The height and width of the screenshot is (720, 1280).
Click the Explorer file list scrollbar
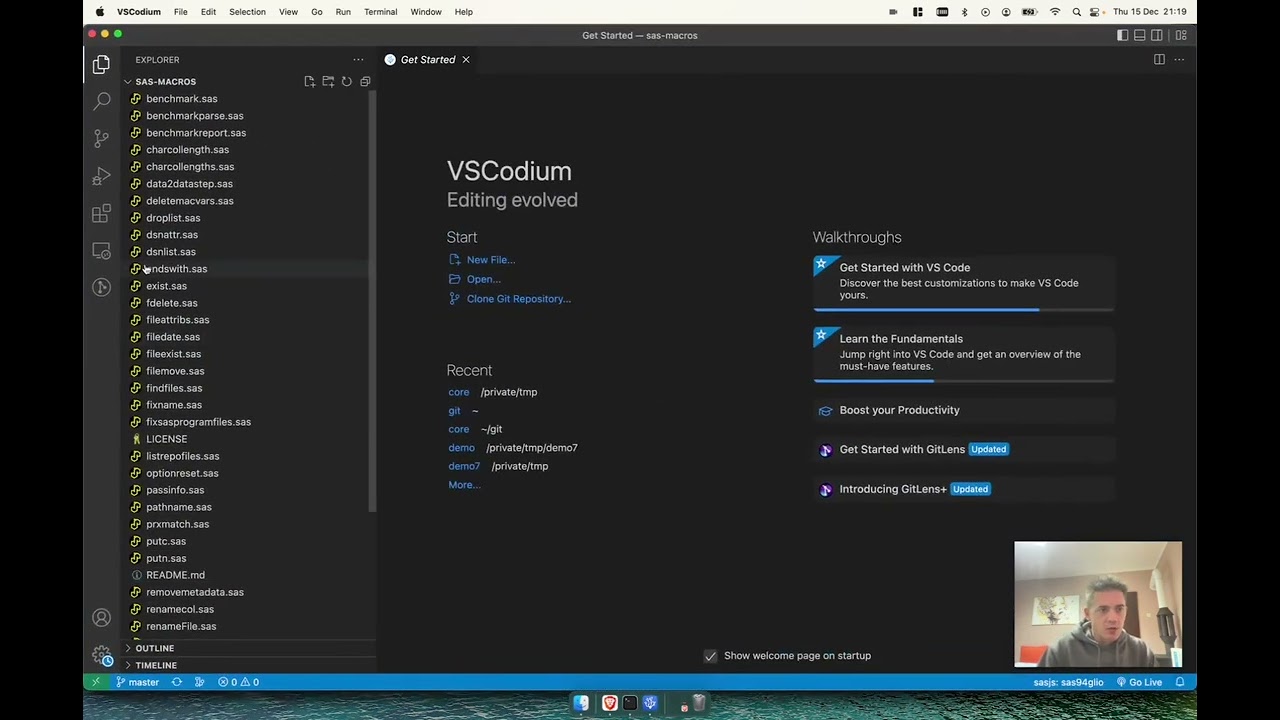coord(372,300)
